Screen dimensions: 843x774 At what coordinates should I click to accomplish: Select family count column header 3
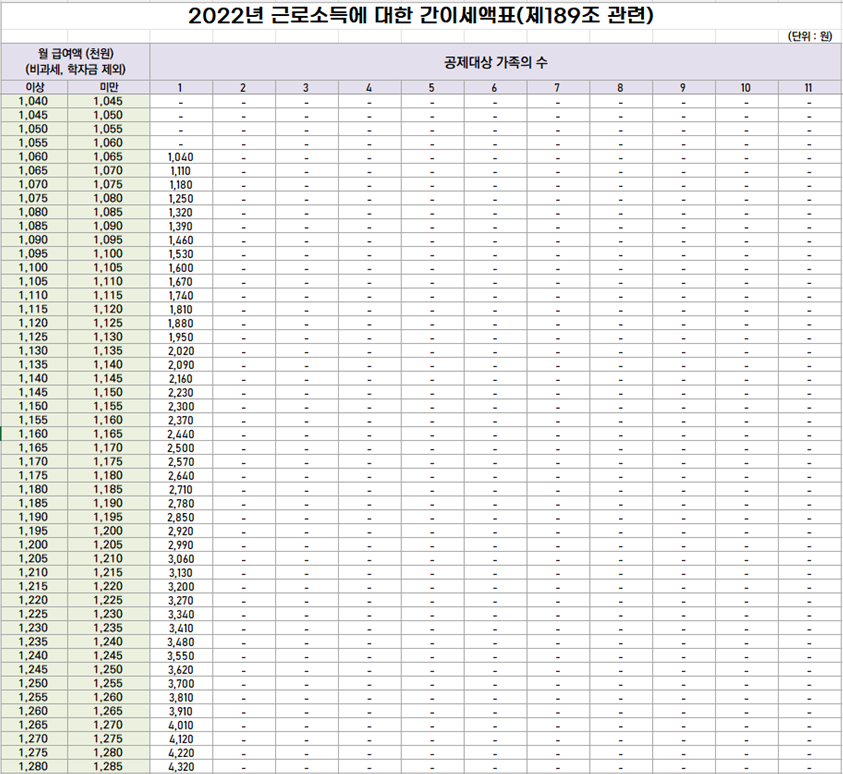(x=306, y=88)
